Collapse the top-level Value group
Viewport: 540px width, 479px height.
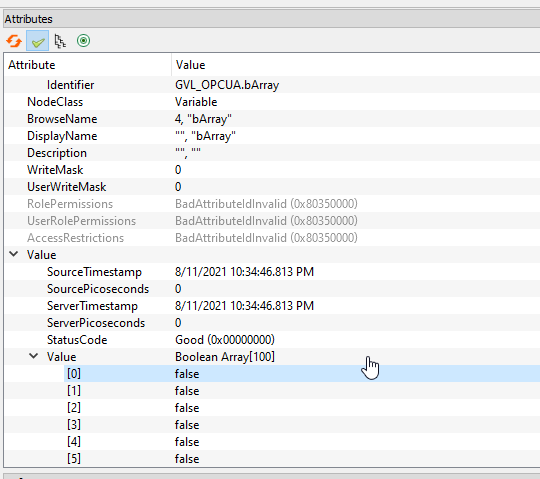[x=14, y=254]
